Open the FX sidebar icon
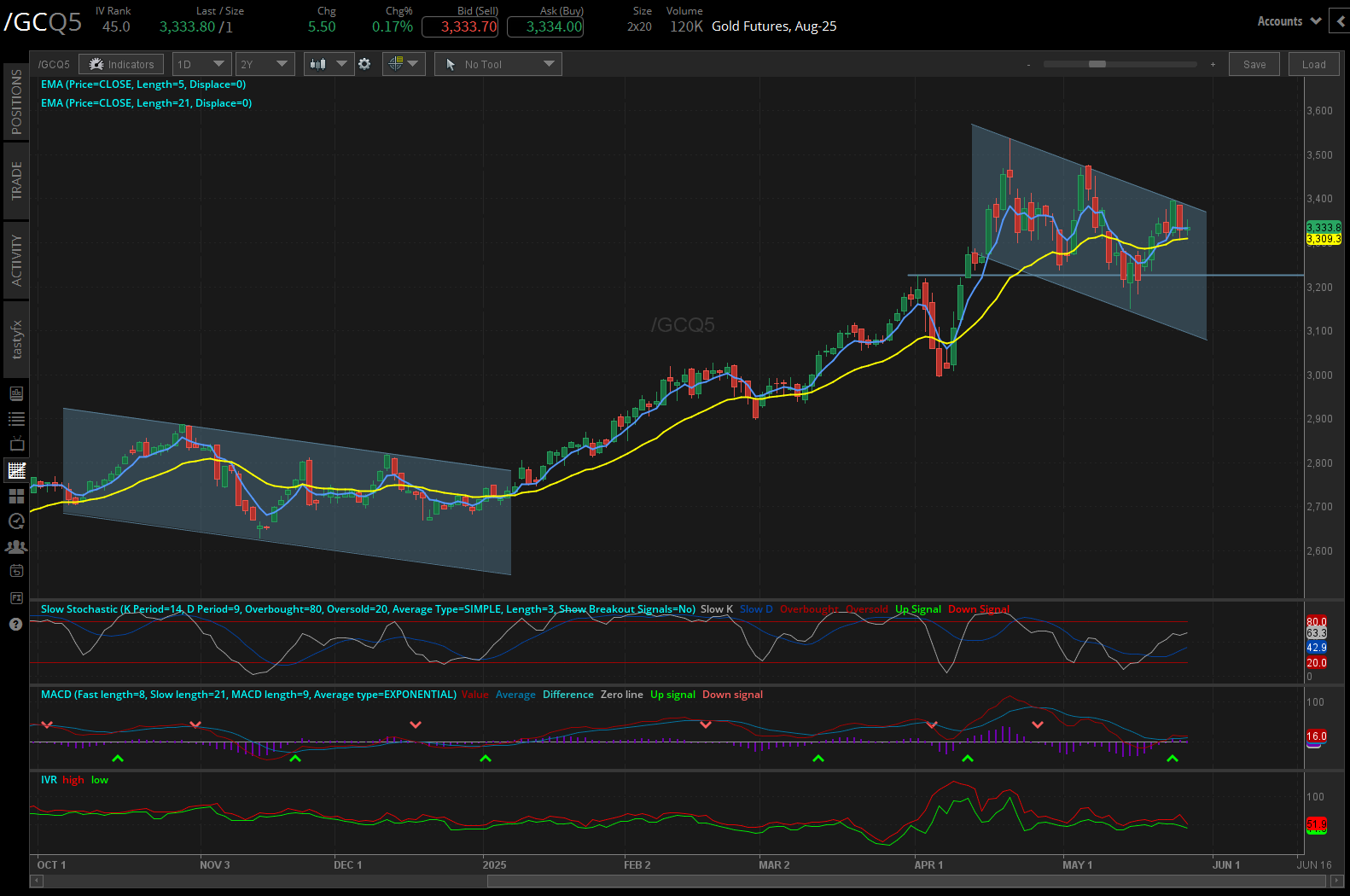The height and width of the screenshot is (896, 1350). [x=16, y=597]
